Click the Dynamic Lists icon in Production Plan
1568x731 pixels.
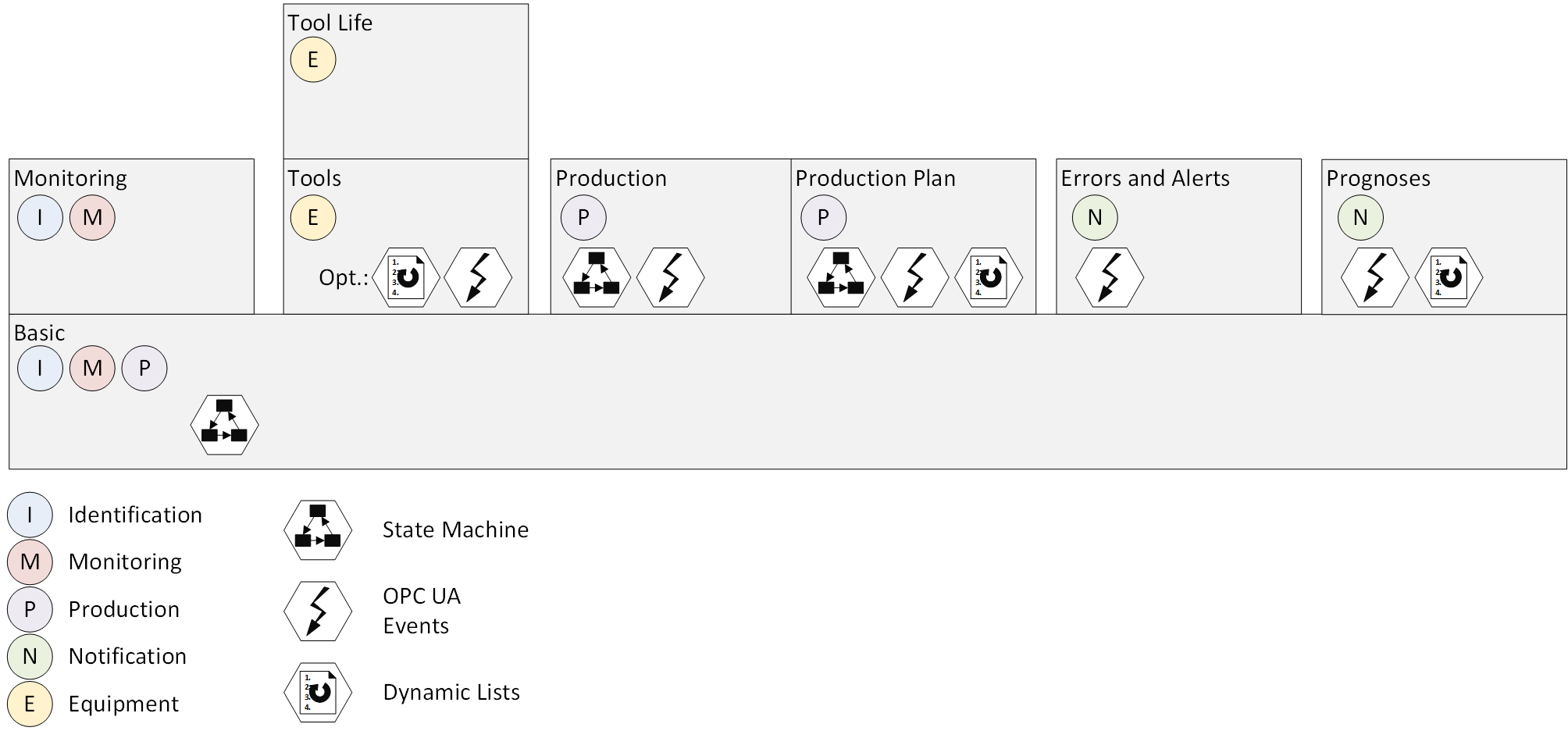(989, 277)
